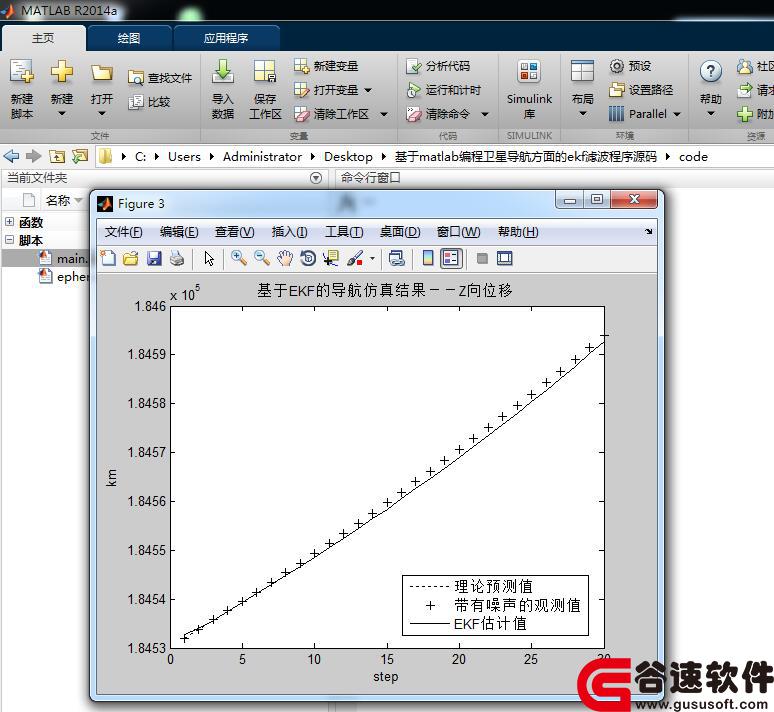This screenshot has width=774, height=712.
Task: Expand the 函数 group in file browser
Action: pyautogui.click(x=9, y=222)
